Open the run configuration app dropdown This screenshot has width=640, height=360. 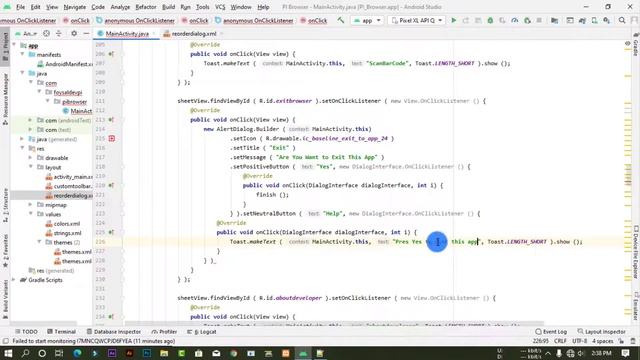point(367,20)
